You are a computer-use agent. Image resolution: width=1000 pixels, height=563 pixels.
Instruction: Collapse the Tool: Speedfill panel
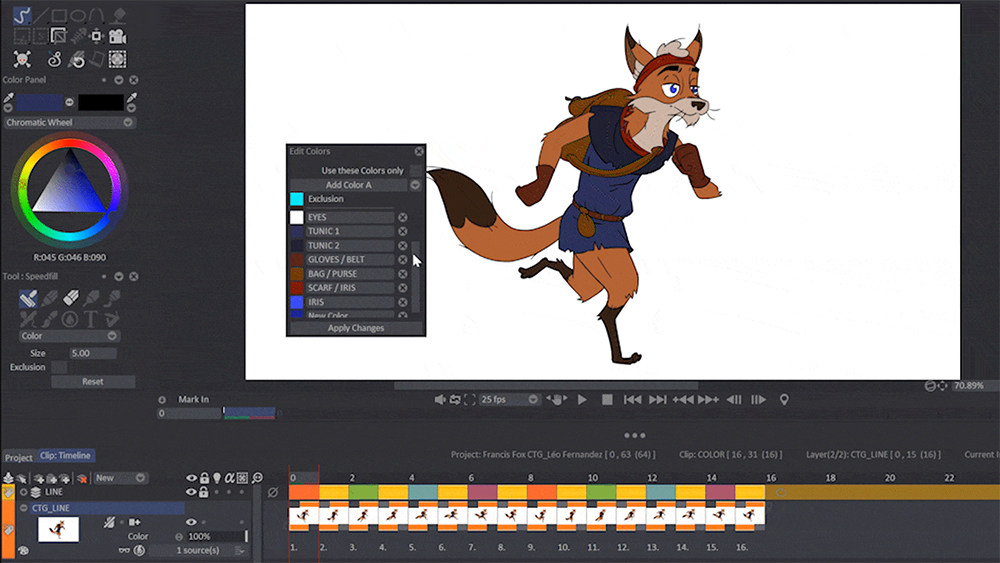119,276
